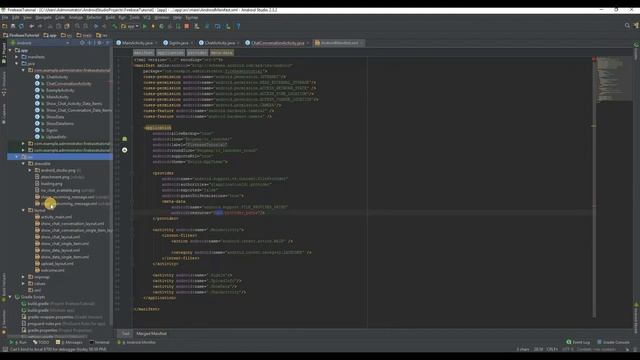Click the Save All toolbar icon
Image resolution: width=640 pixels, height=360 pixels.
click(13, 26)
